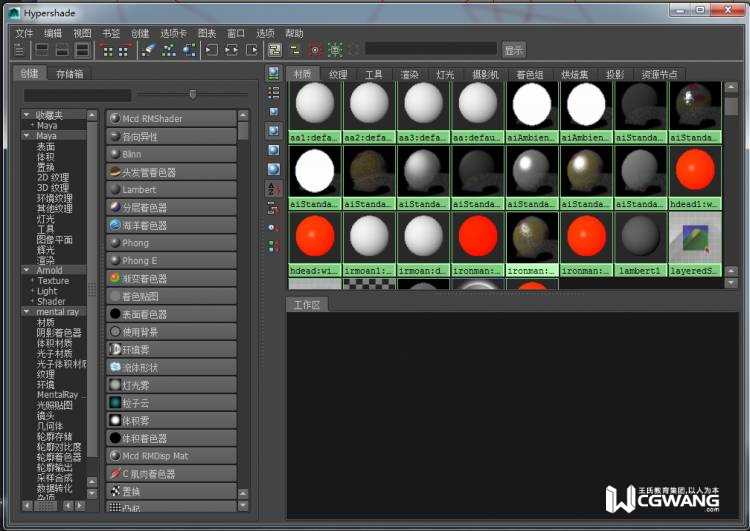Create a Phong E material node
This screenshot has width=750, height=531.
coord(171,261)
